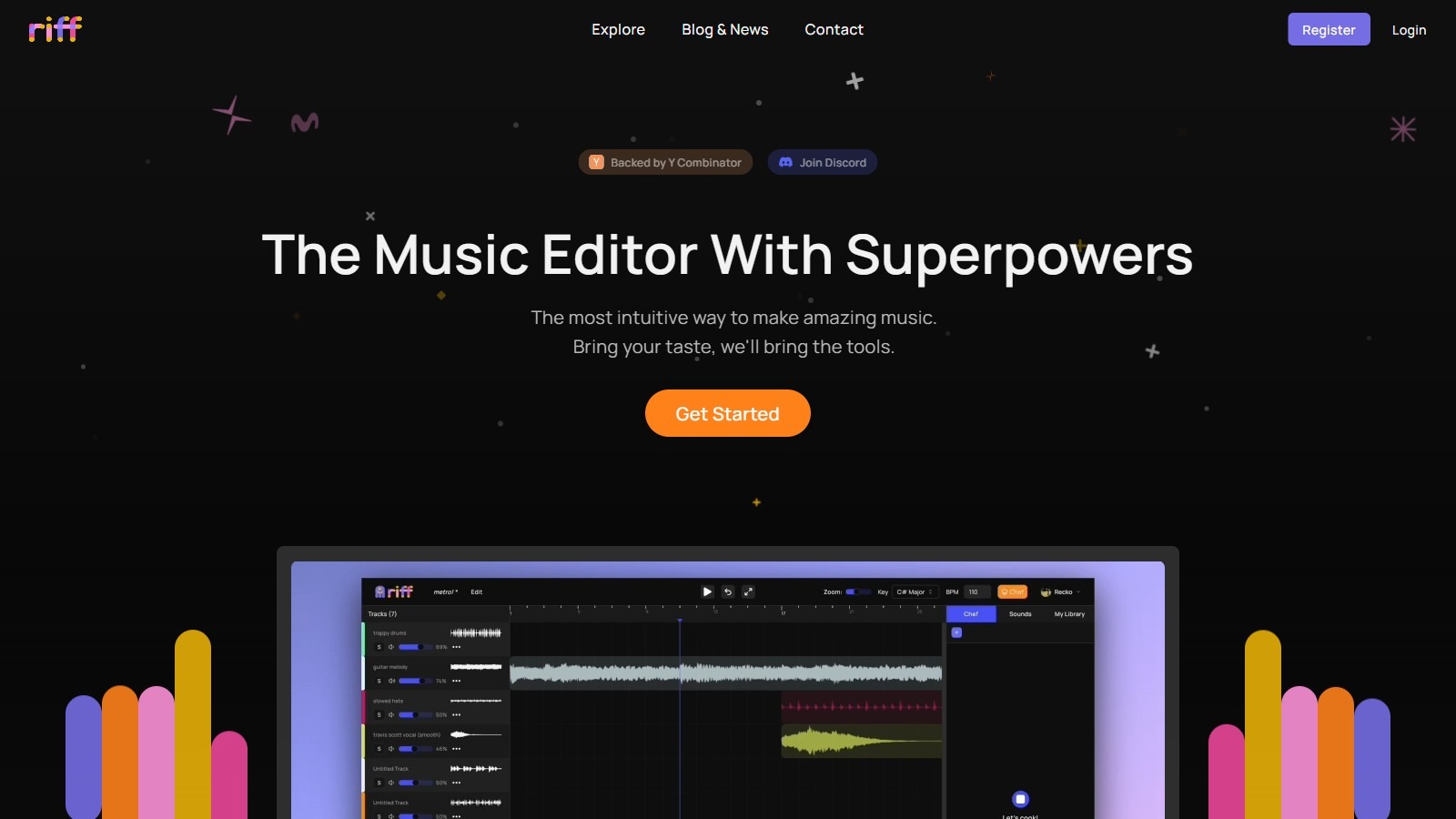This screenshot has height=819, width=1456.
Task: Click the undo arrow icon in editor
Action: pos(728,591)
